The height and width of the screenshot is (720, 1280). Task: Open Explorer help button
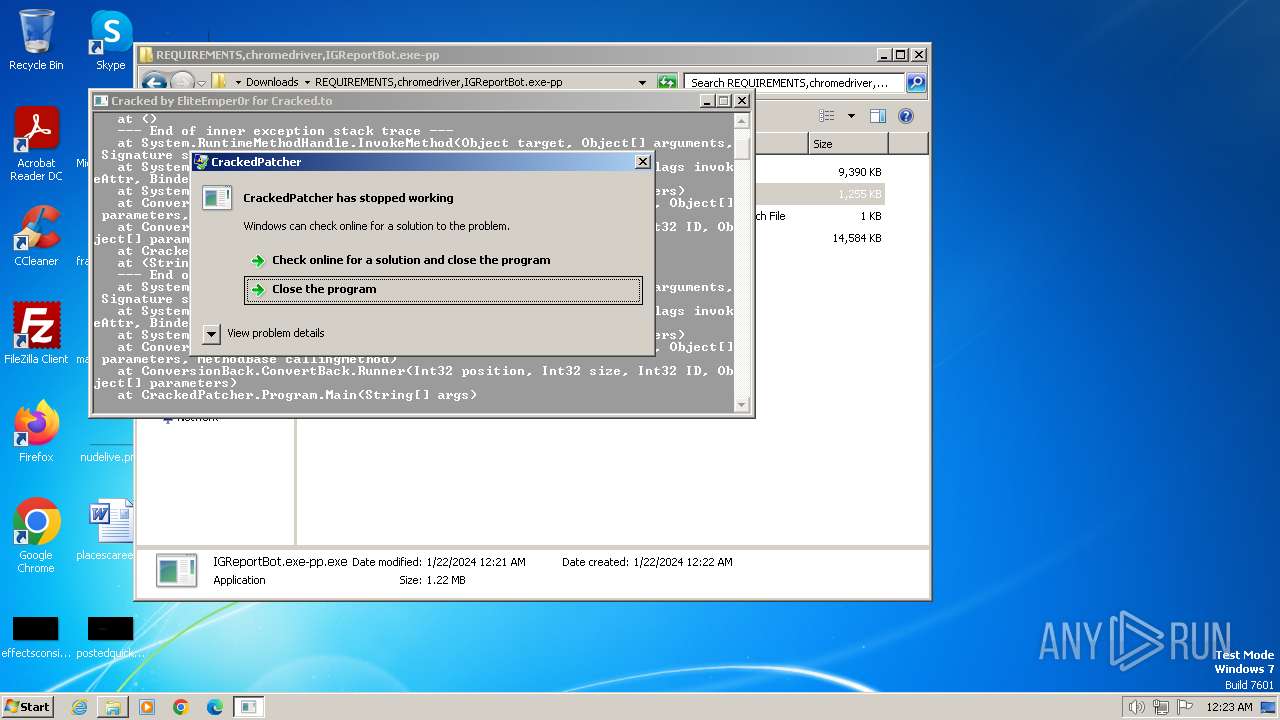pos(906,116)
